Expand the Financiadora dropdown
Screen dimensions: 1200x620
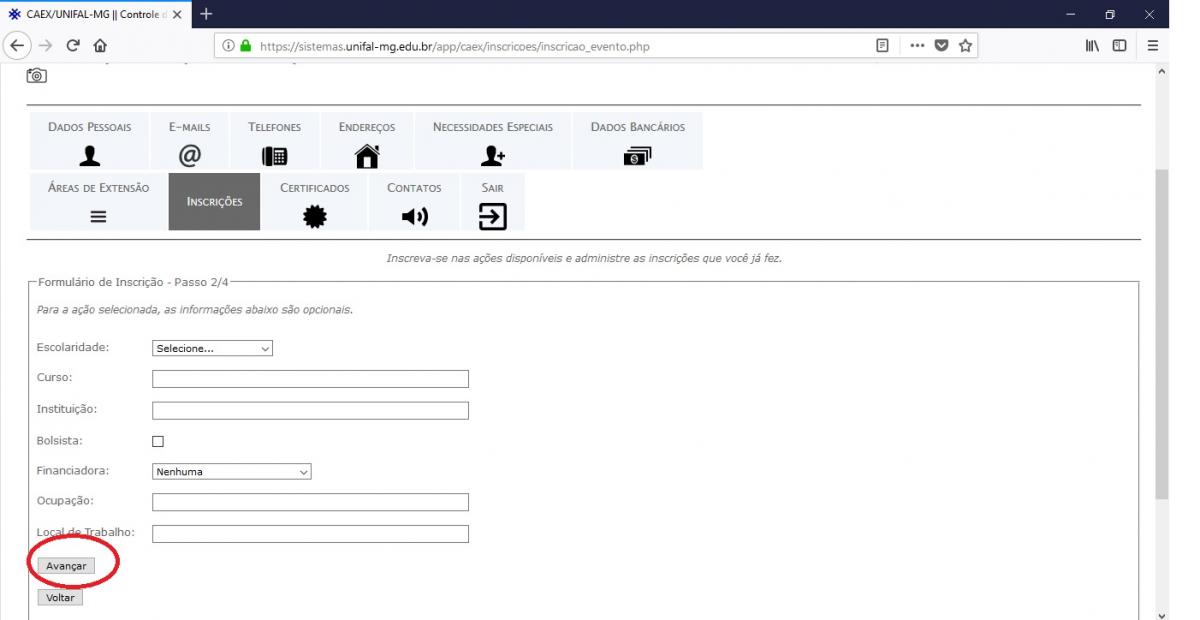pyautogui.click(x=232, y=472)
